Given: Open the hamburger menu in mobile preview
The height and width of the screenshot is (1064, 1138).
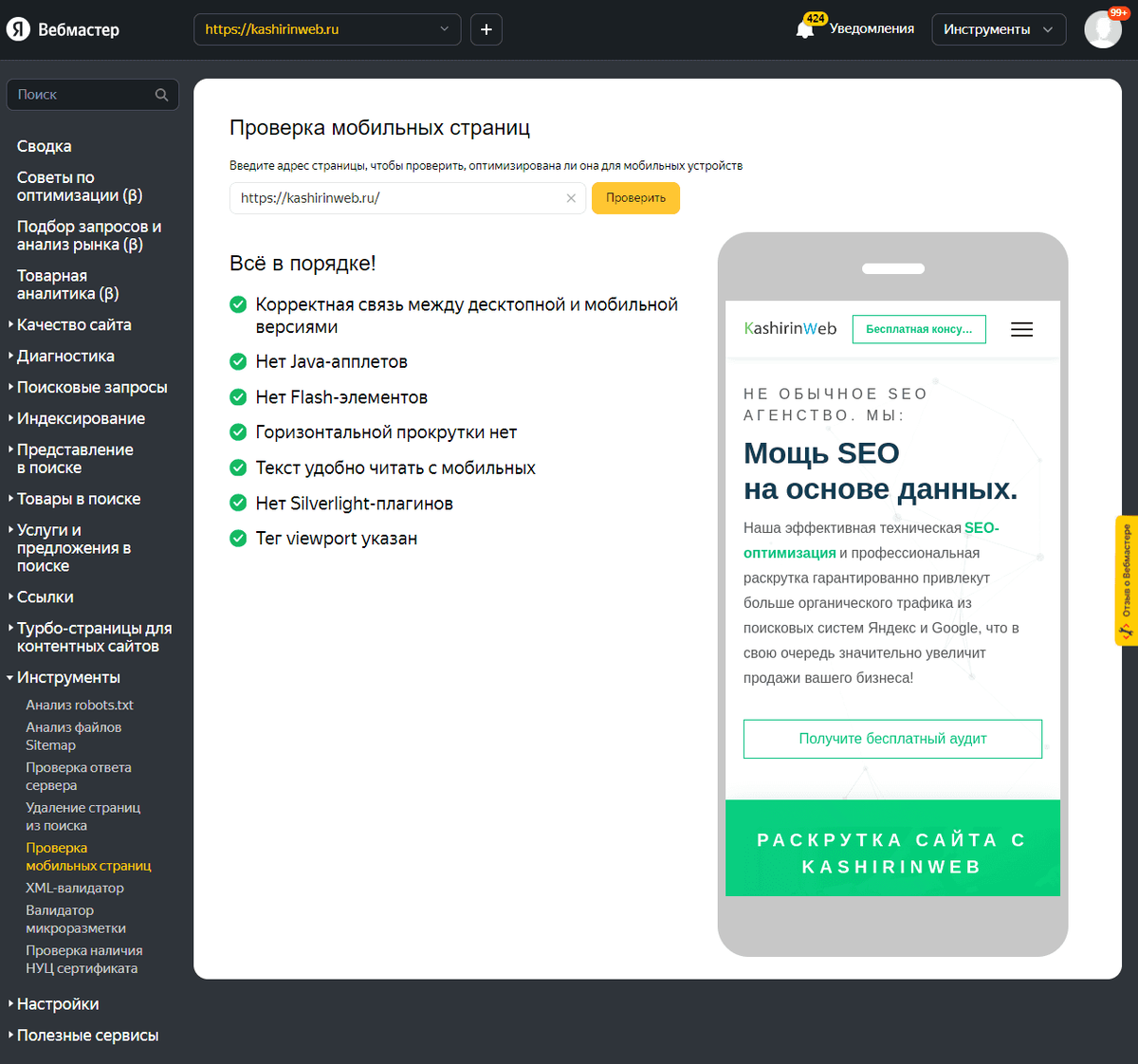Looking at the screenshot, I should coord(1021,329).
